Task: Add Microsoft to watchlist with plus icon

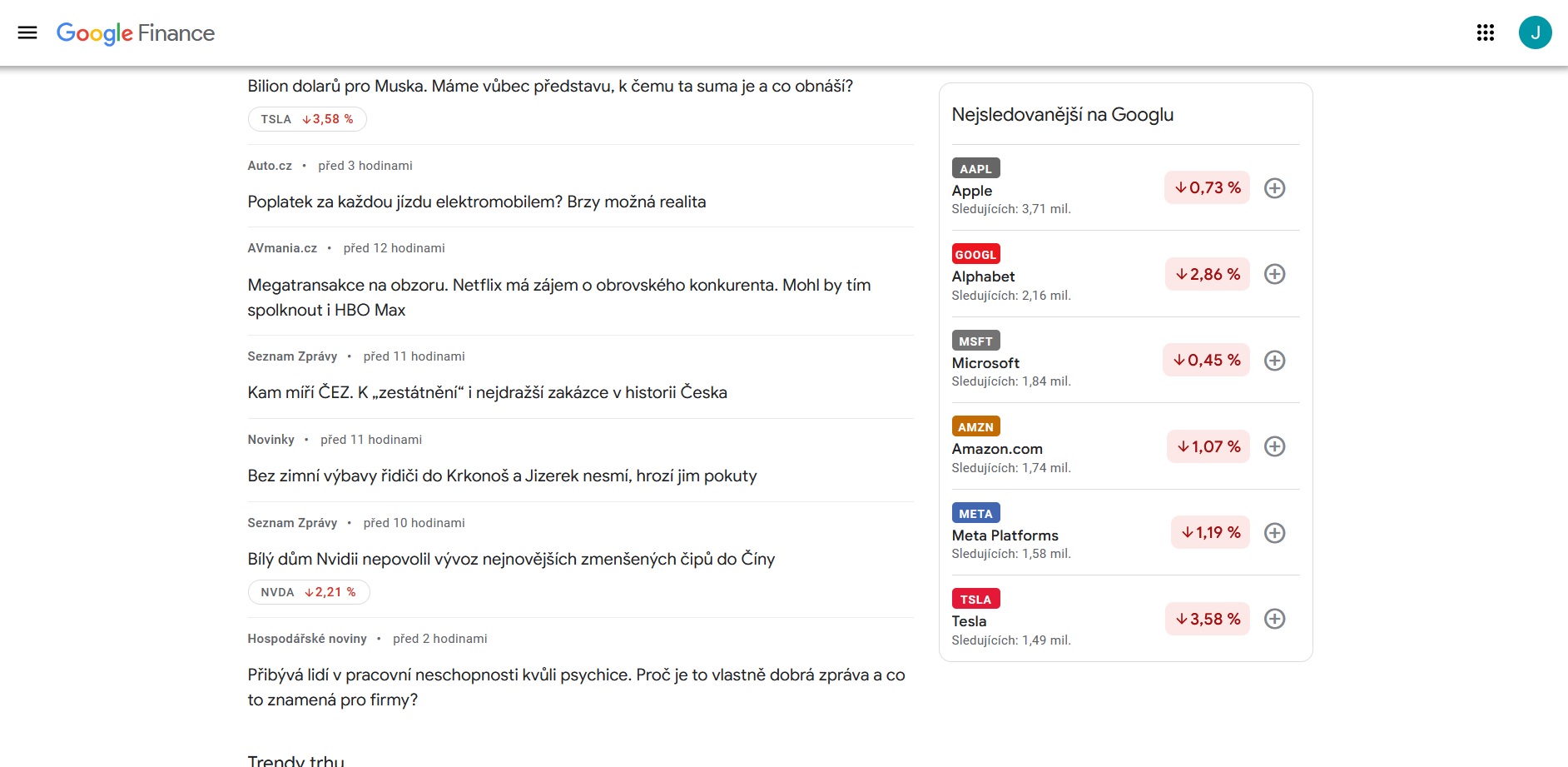Action: [1274, 361]
